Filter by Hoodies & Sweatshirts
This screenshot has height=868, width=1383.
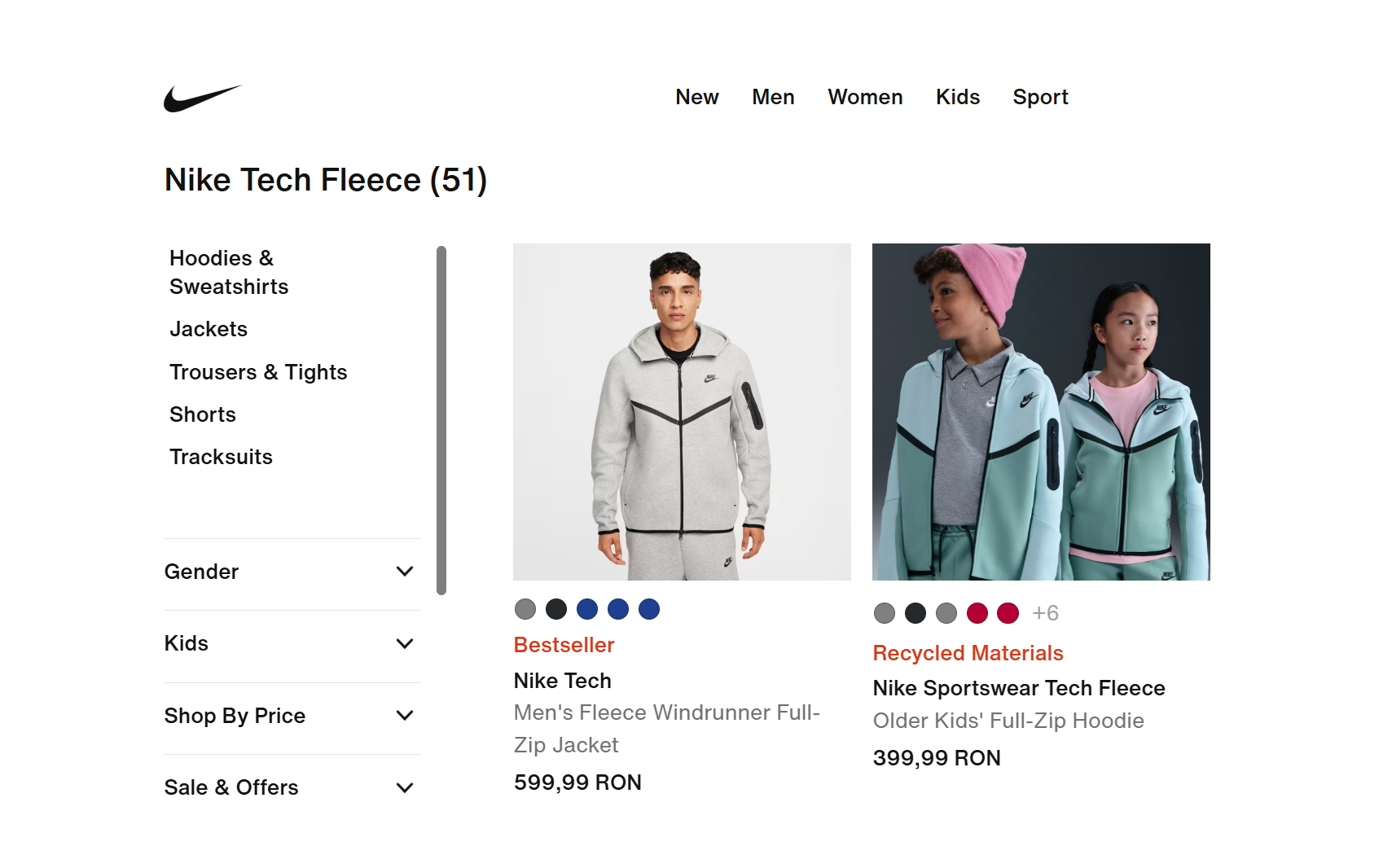229,272
